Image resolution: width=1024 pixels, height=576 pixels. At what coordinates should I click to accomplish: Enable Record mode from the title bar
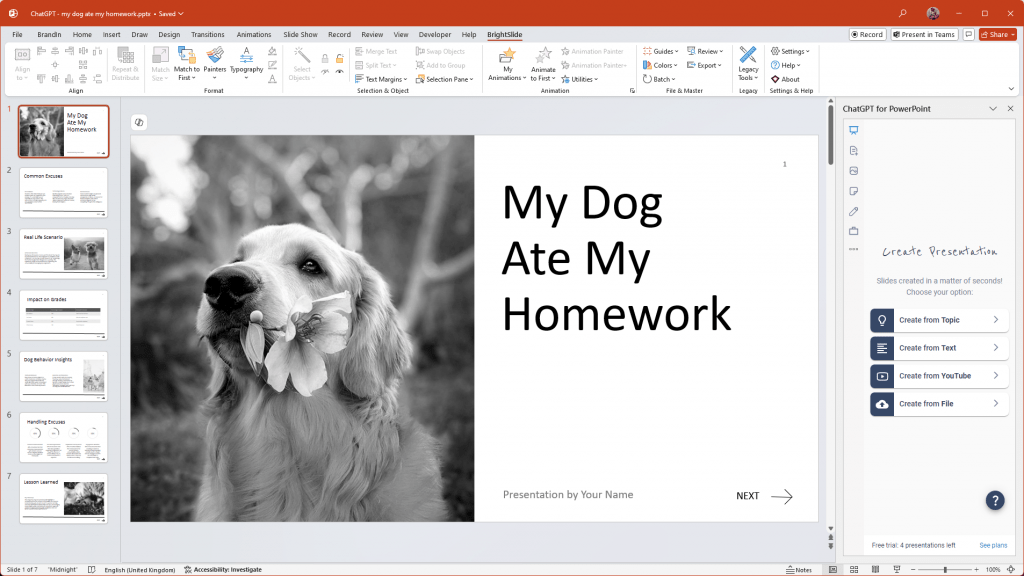pos(866,33)
